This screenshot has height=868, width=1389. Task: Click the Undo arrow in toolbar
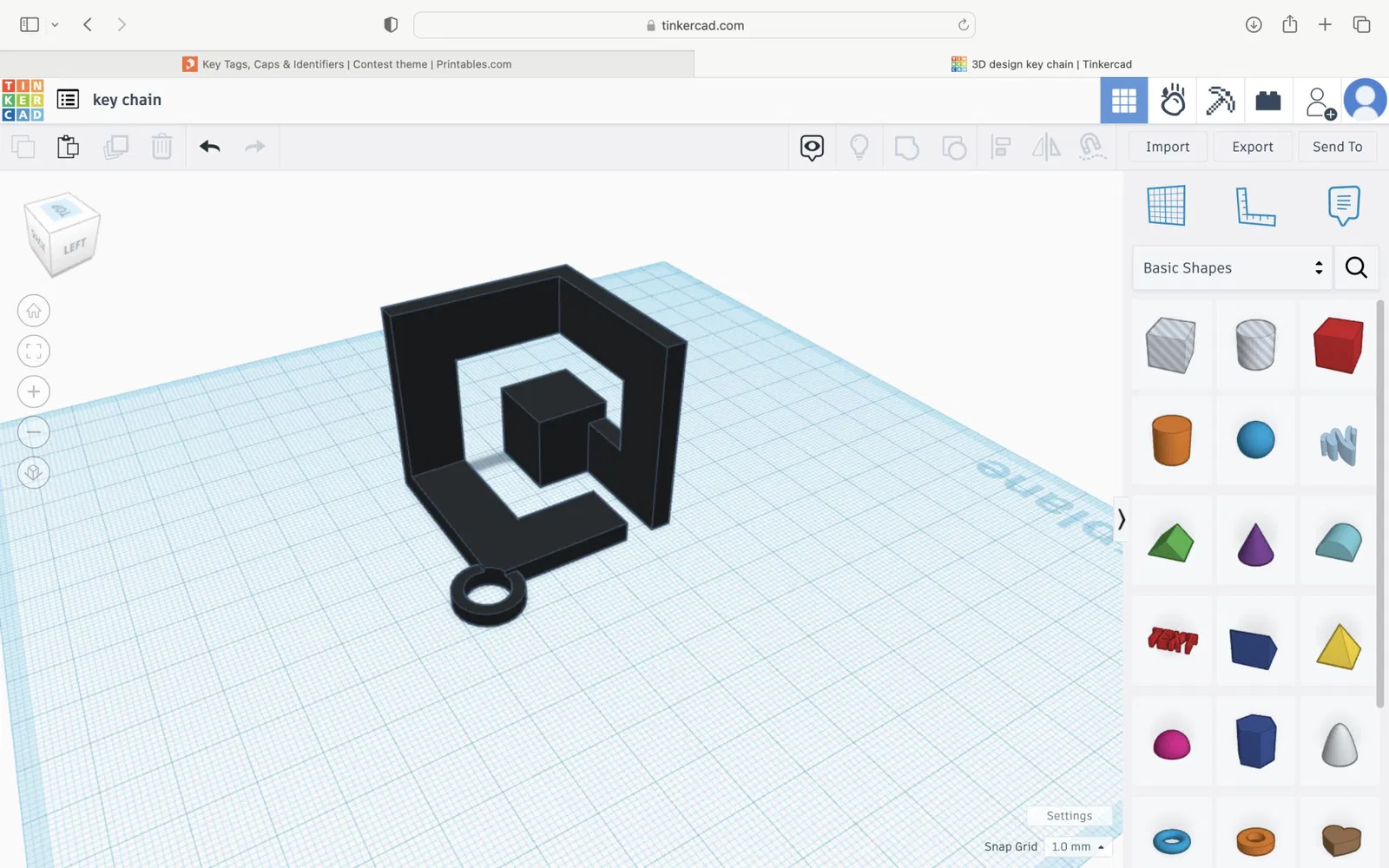click(209, 147)
